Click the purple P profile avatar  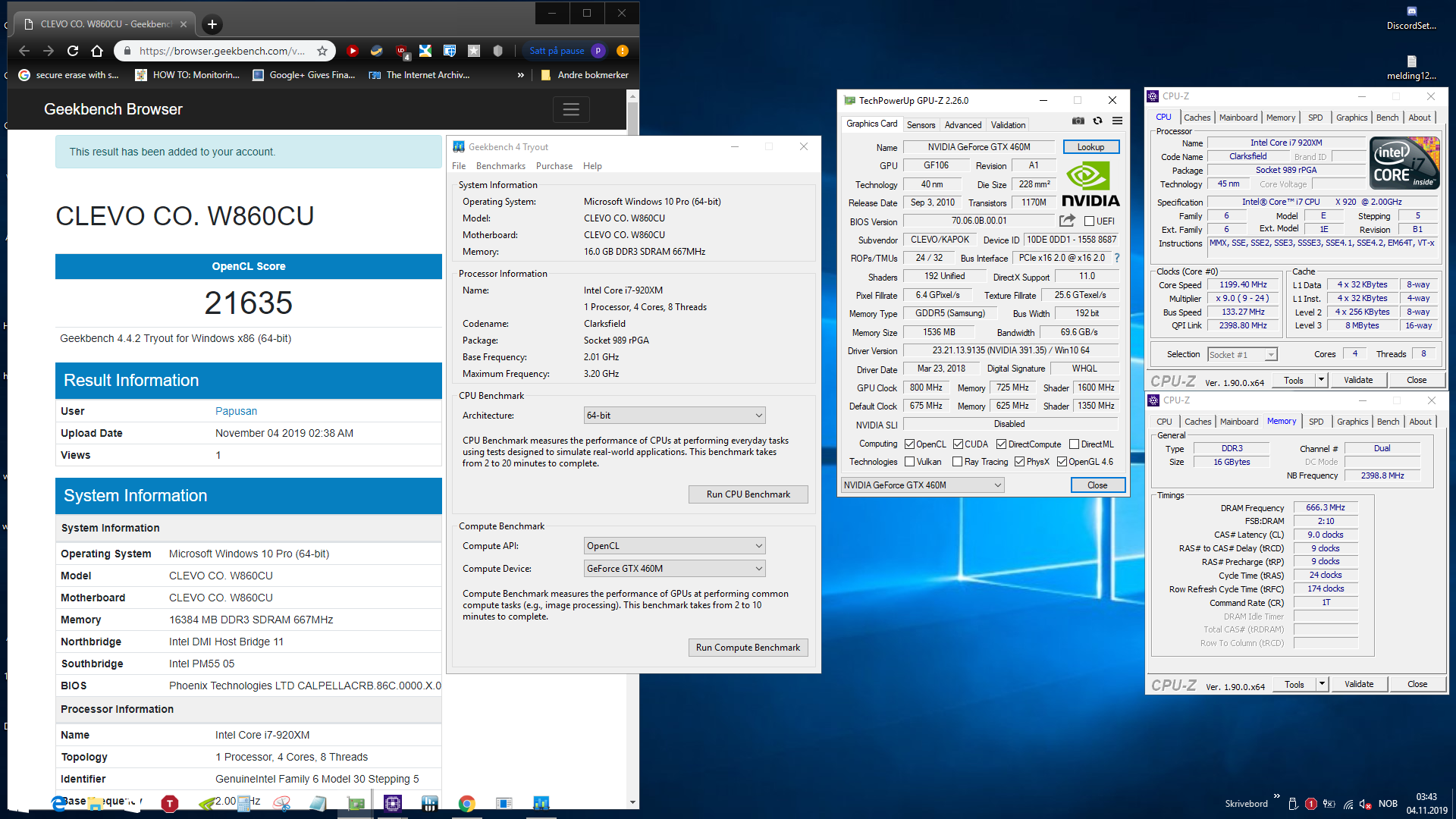pos(598,51)
